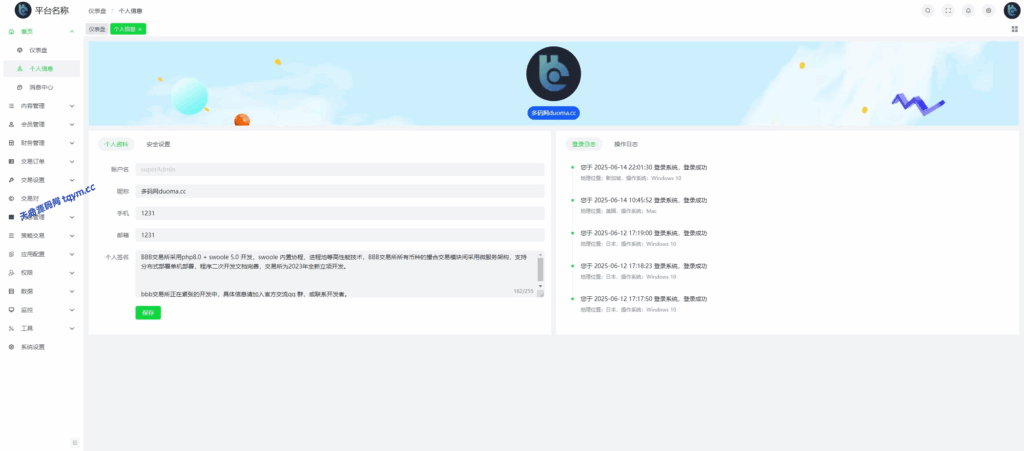Click the 首页 home icon
This screenshot has width=1024, height=451.
click(x=11, y=31)
